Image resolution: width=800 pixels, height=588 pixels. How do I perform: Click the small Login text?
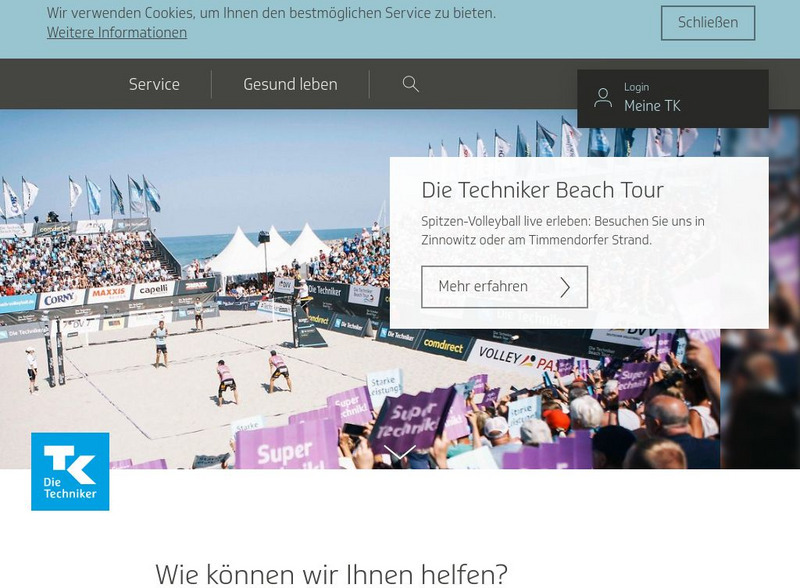pos(636,87)
